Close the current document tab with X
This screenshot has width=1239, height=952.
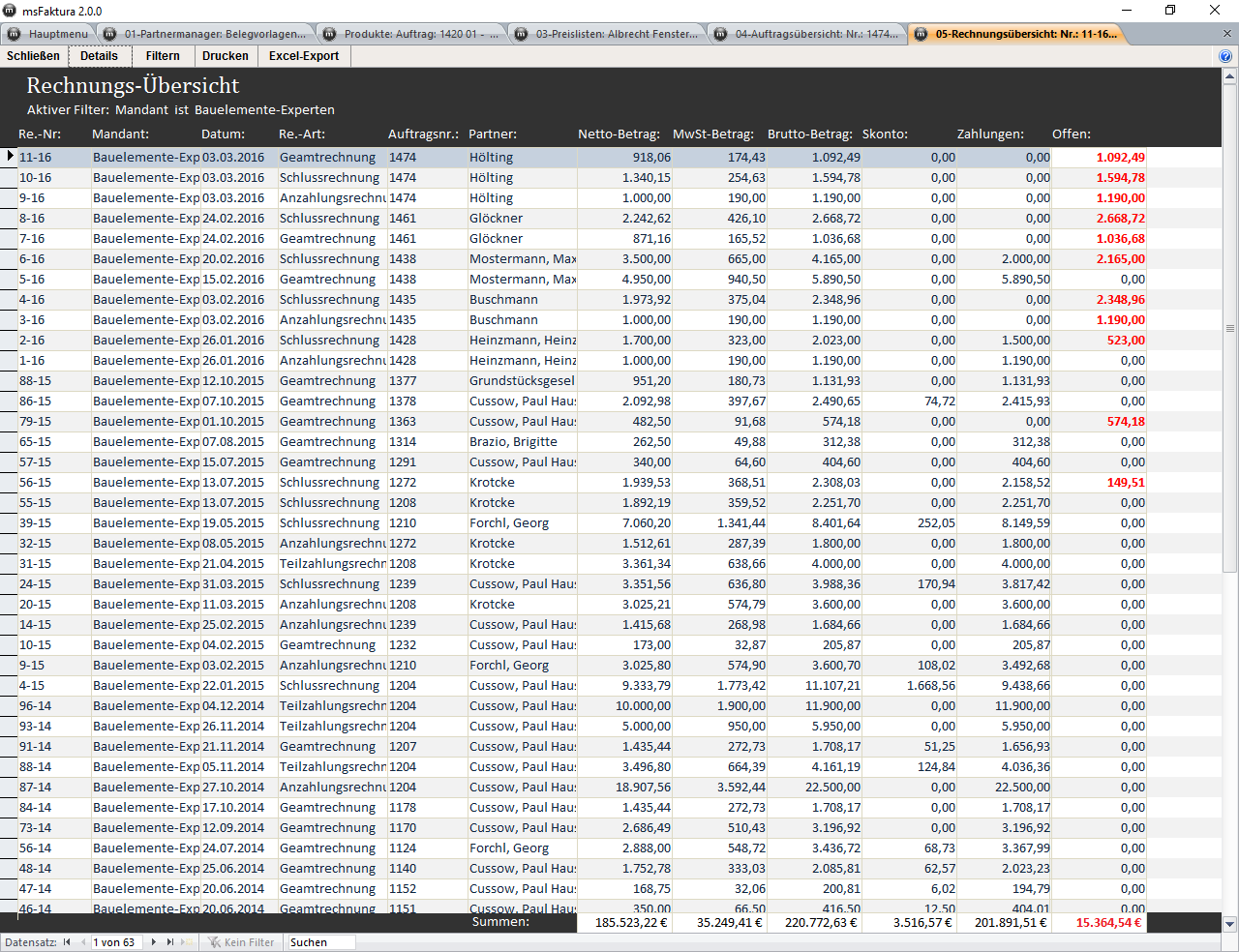coord(1227,34)
